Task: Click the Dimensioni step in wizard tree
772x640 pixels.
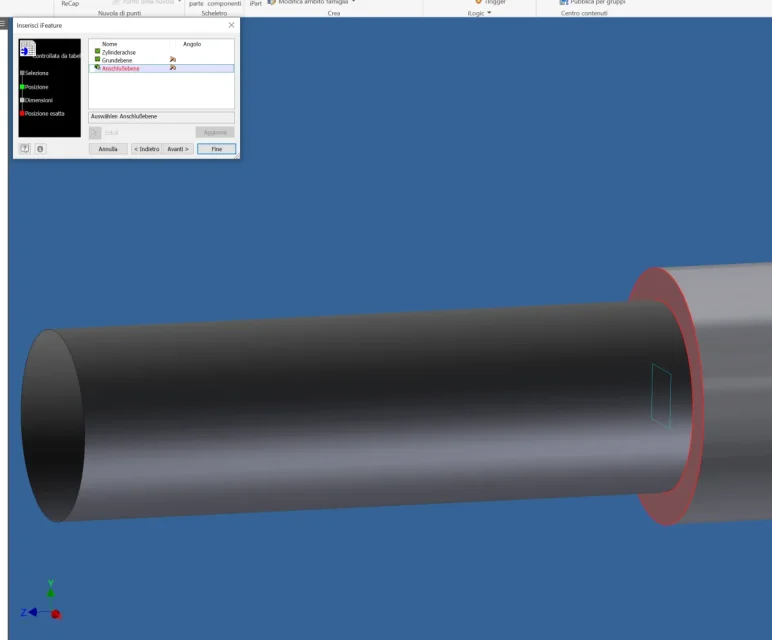Action: (37, 100)
